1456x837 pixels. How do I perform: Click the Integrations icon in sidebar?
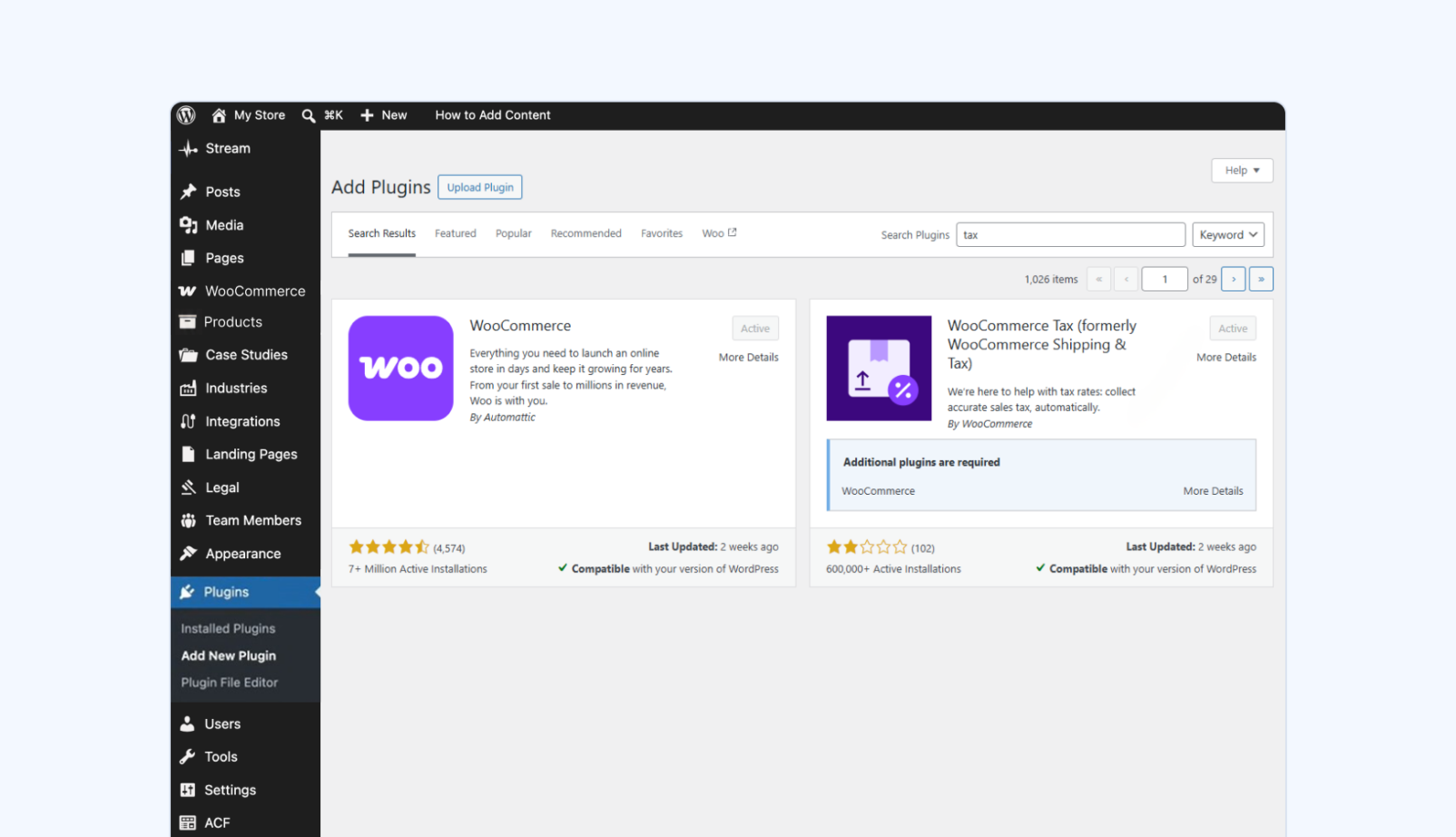pyautogui.click(x=188, y=421)
